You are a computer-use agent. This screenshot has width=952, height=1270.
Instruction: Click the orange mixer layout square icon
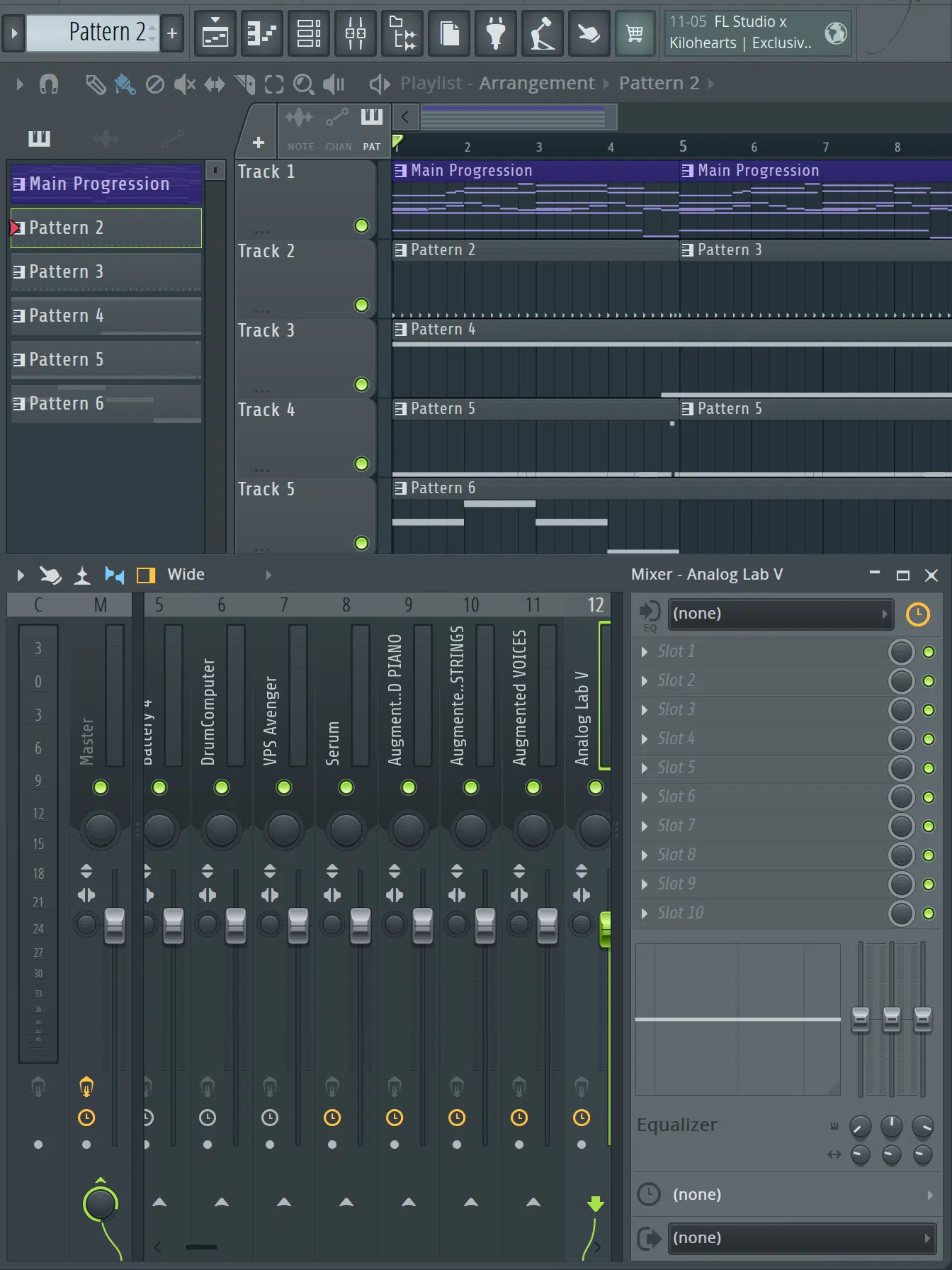point(146,575)
